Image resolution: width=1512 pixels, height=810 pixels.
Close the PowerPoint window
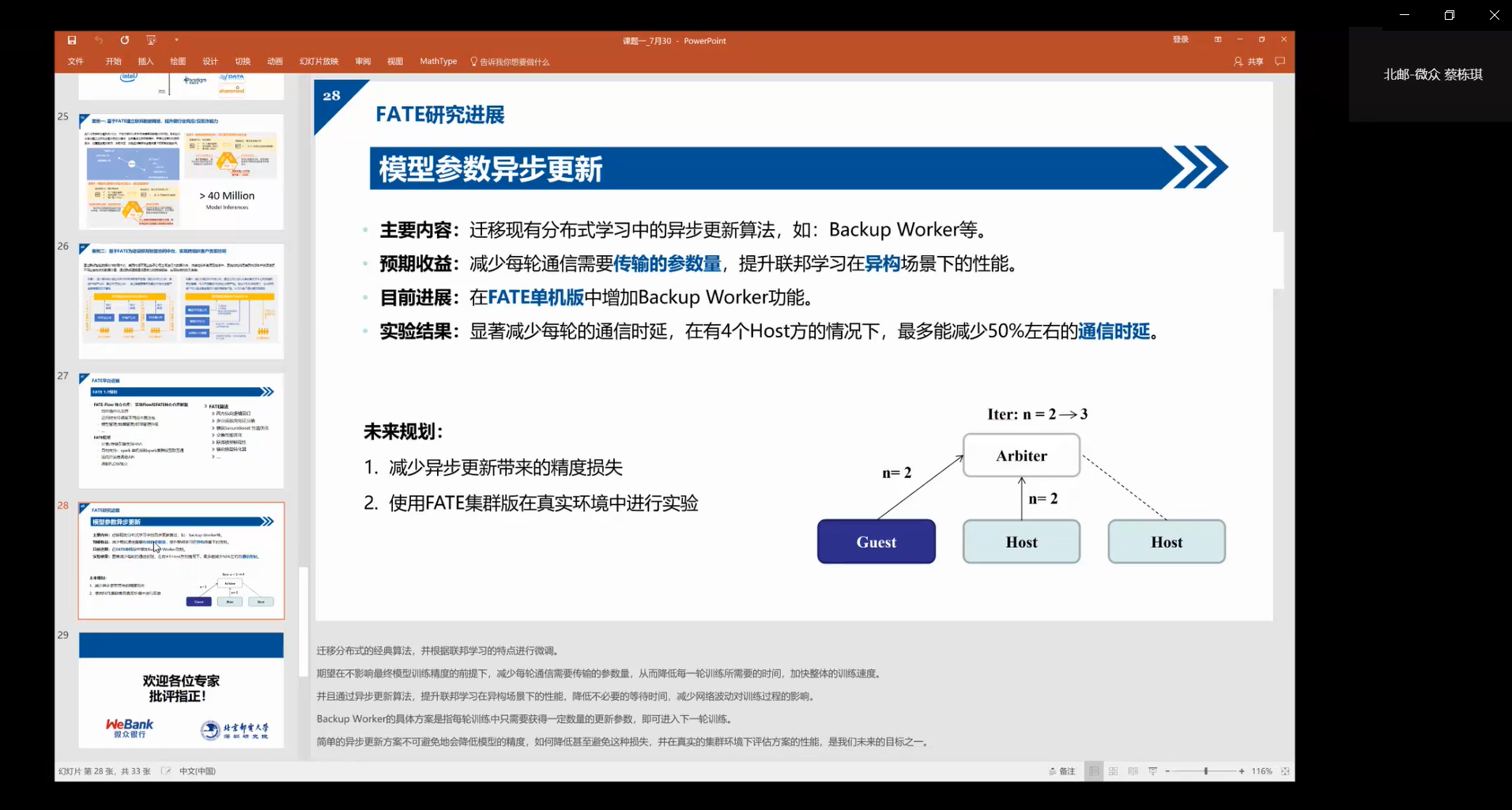pos(1284,40)
